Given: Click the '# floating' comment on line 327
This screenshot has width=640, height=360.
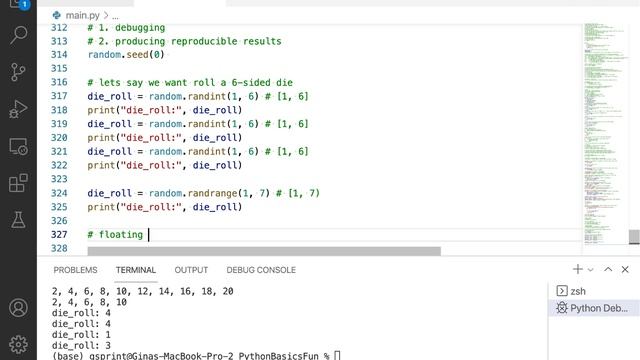Looking at the screenshot, I should click(x=115, y=235).
